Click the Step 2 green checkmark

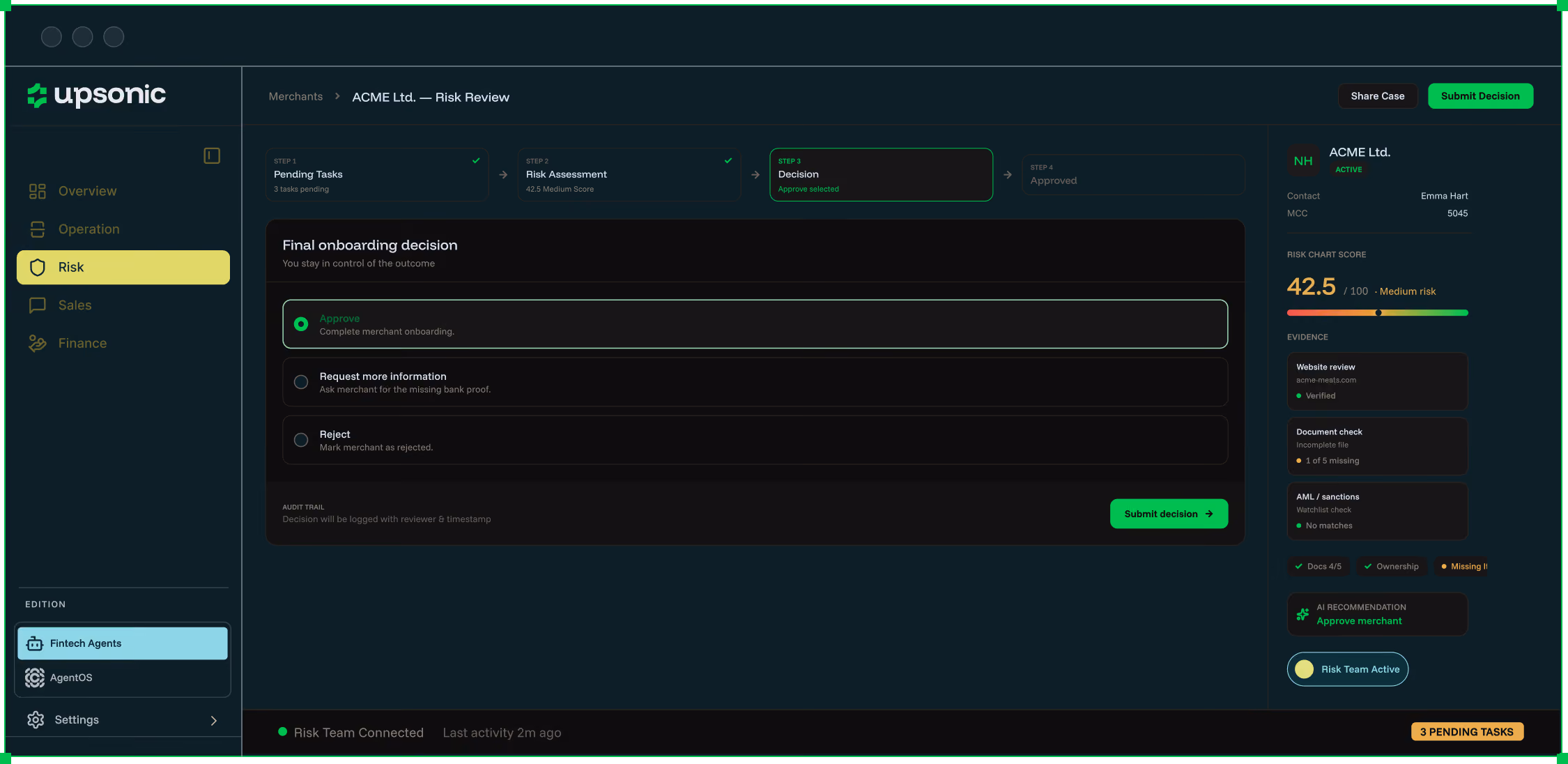tap(728, 160)
